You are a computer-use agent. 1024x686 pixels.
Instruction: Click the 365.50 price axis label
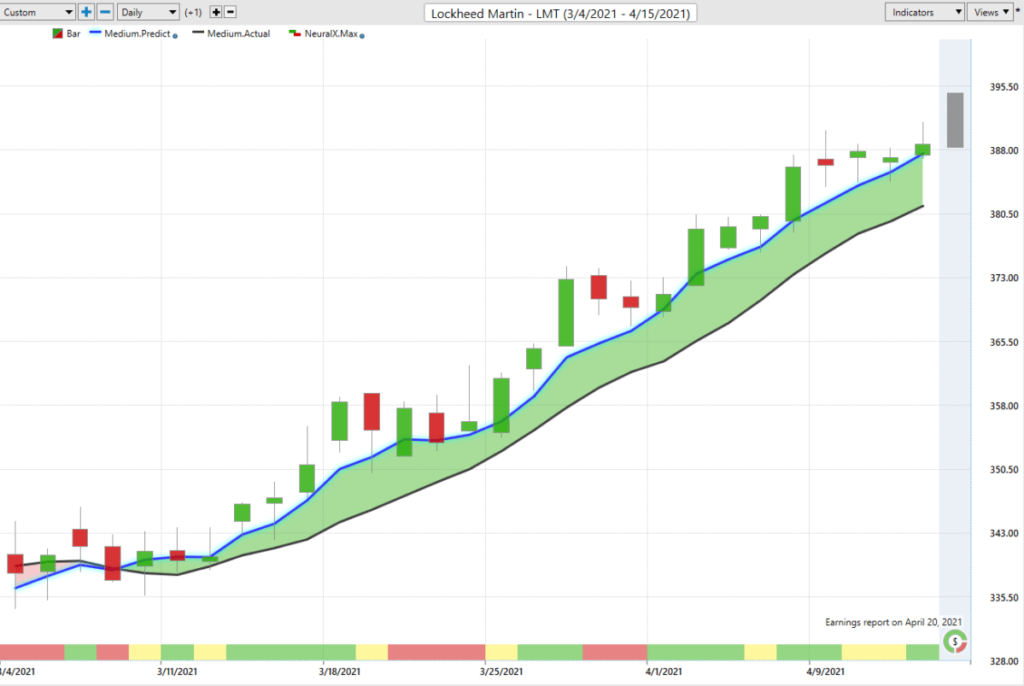pos(1004,342)
